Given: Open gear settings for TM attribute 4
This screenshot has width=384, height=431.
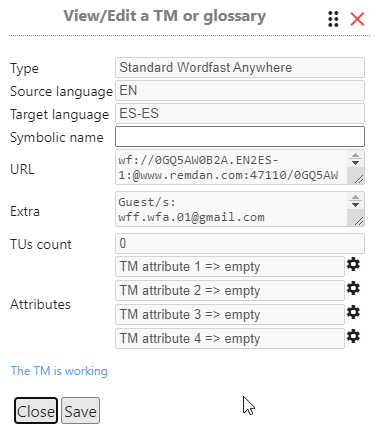Looking at the screenshot, I should point(353,337).
